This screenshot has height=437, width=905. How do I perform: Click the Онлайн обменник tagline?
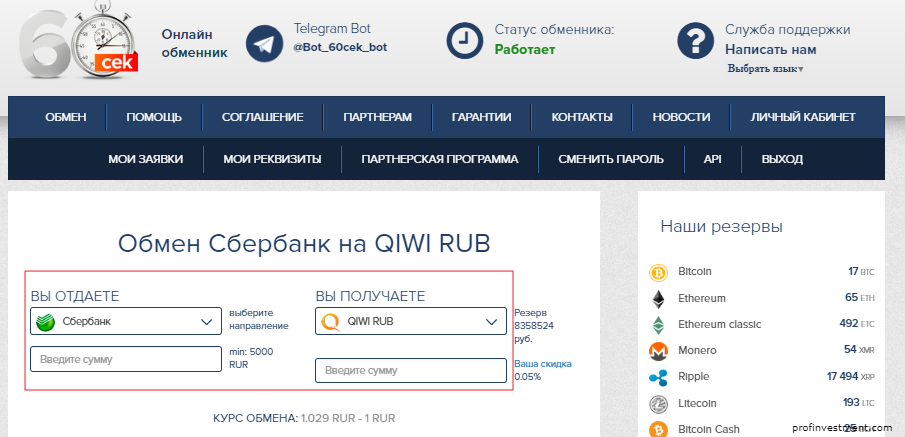coord(195,44)
